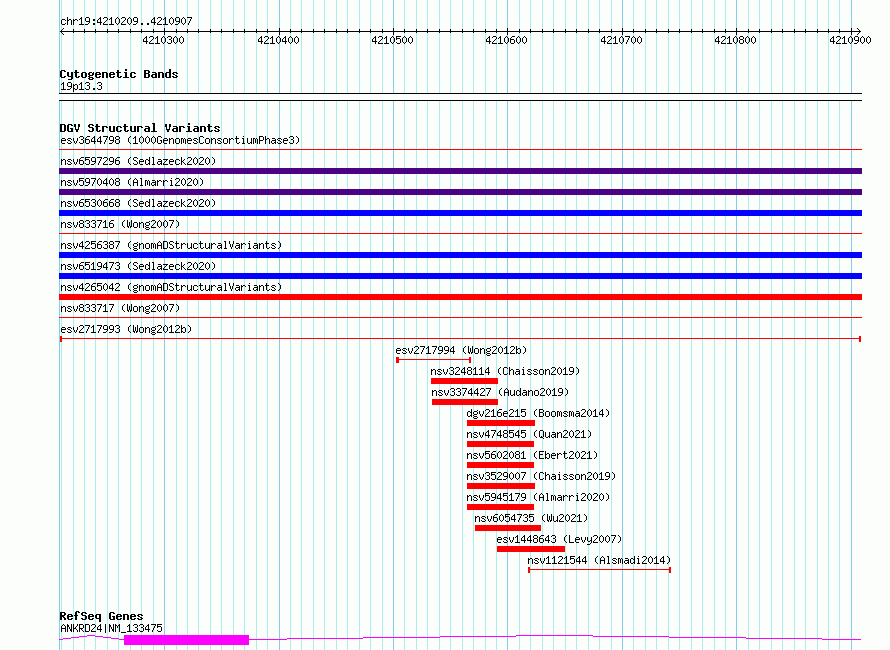The width and height of the screenshot is (890, 650).
Task: Click the 4210900 ruler position
Action: pos(850,40)
